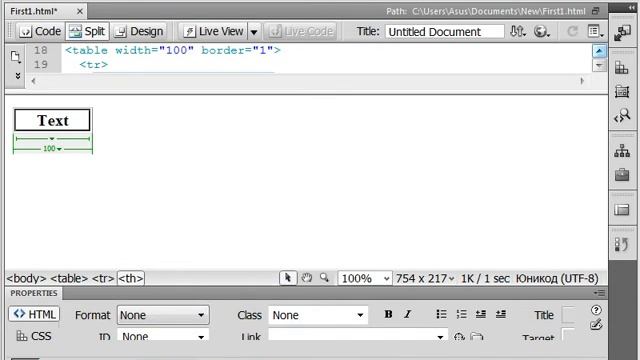The image size is (640, 360).
Task: Open the Format dropdown
Action: click(x=163, y=315)
